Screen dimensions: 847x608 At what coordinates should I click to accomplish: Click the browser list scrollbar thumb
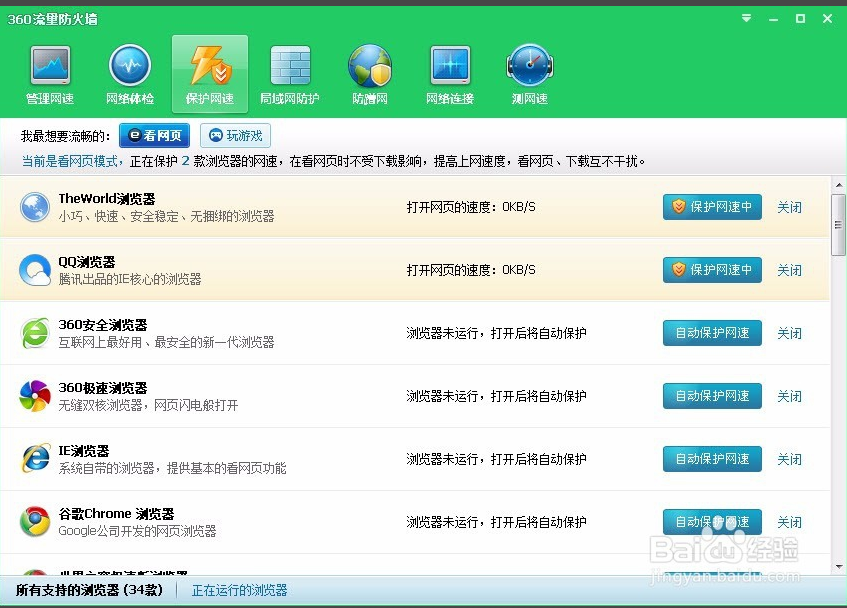(838, 225)
